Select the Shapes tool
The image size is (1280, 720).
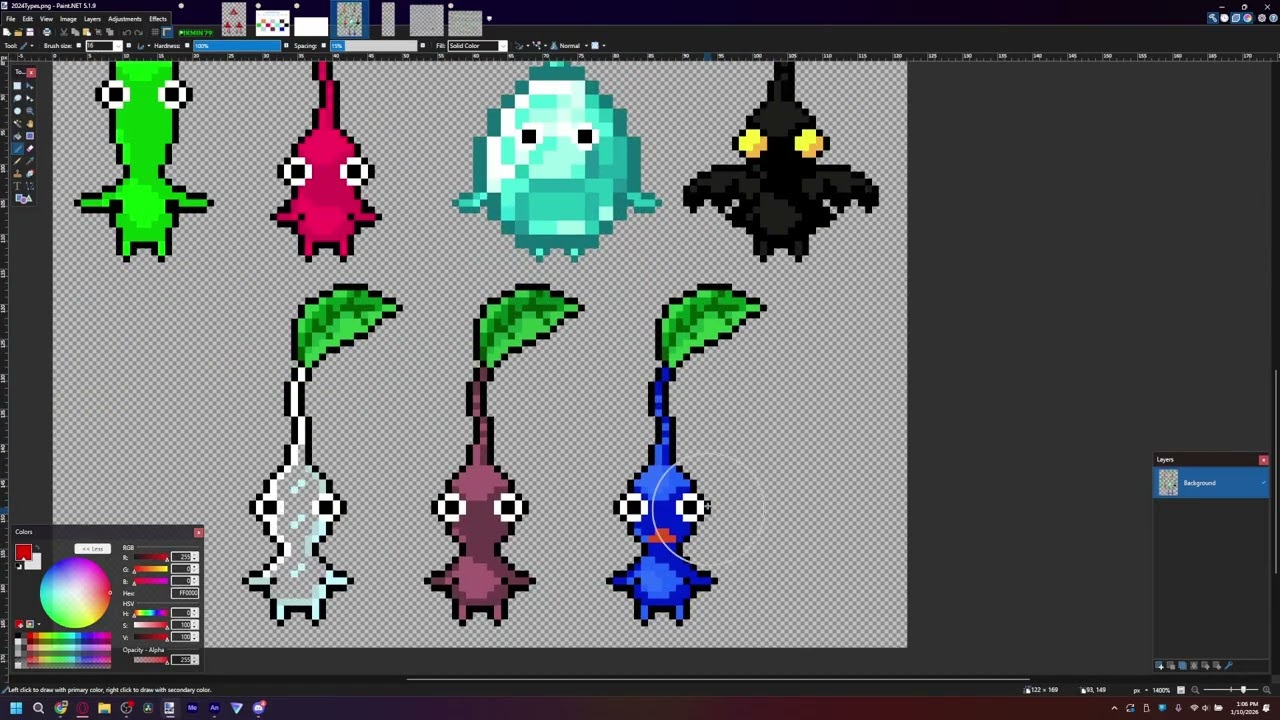tap(23, 198)
